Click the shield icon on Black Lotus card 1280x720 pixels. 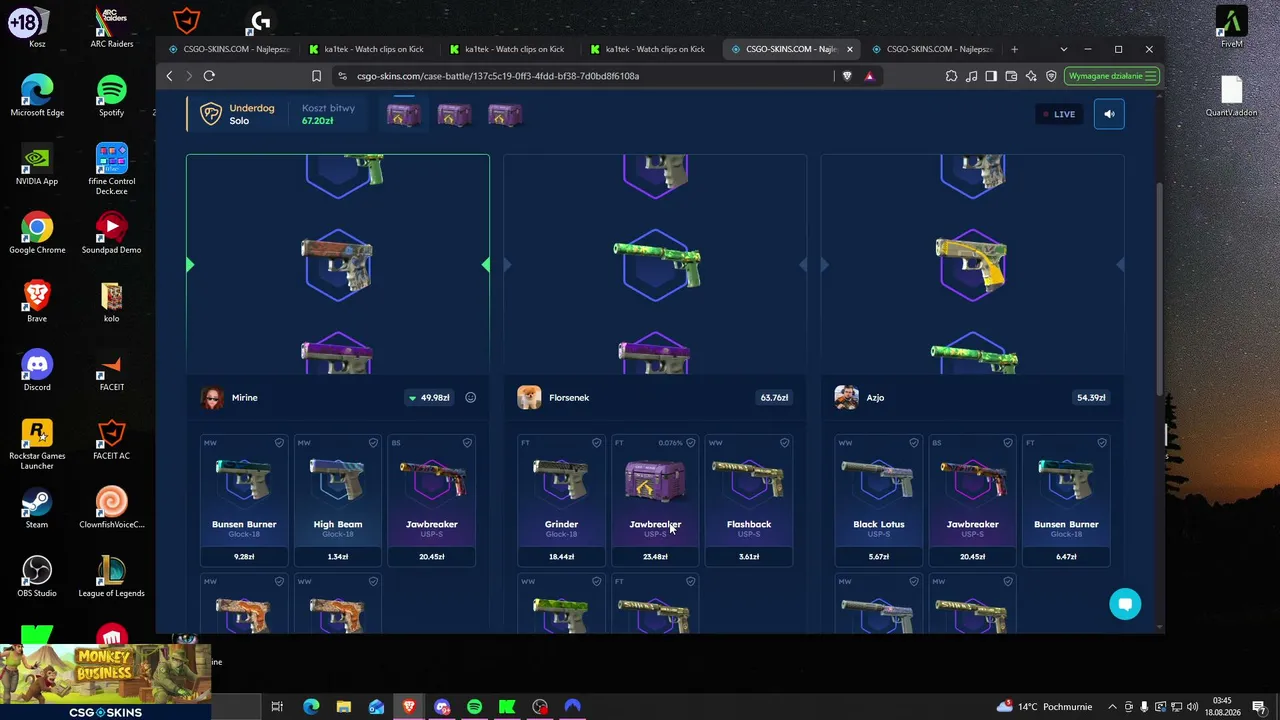[914, 443]
